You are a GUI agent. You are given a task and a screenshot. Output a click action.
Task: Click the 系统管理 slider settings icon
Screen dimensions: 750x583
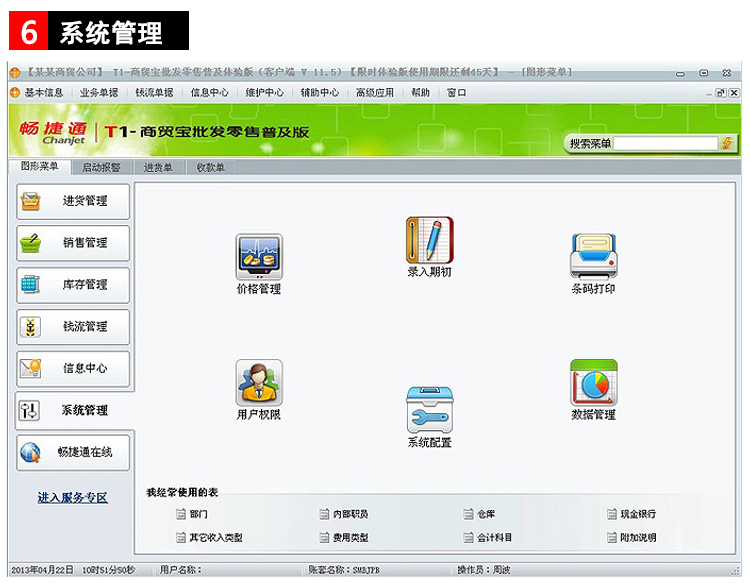coord(30,410)
